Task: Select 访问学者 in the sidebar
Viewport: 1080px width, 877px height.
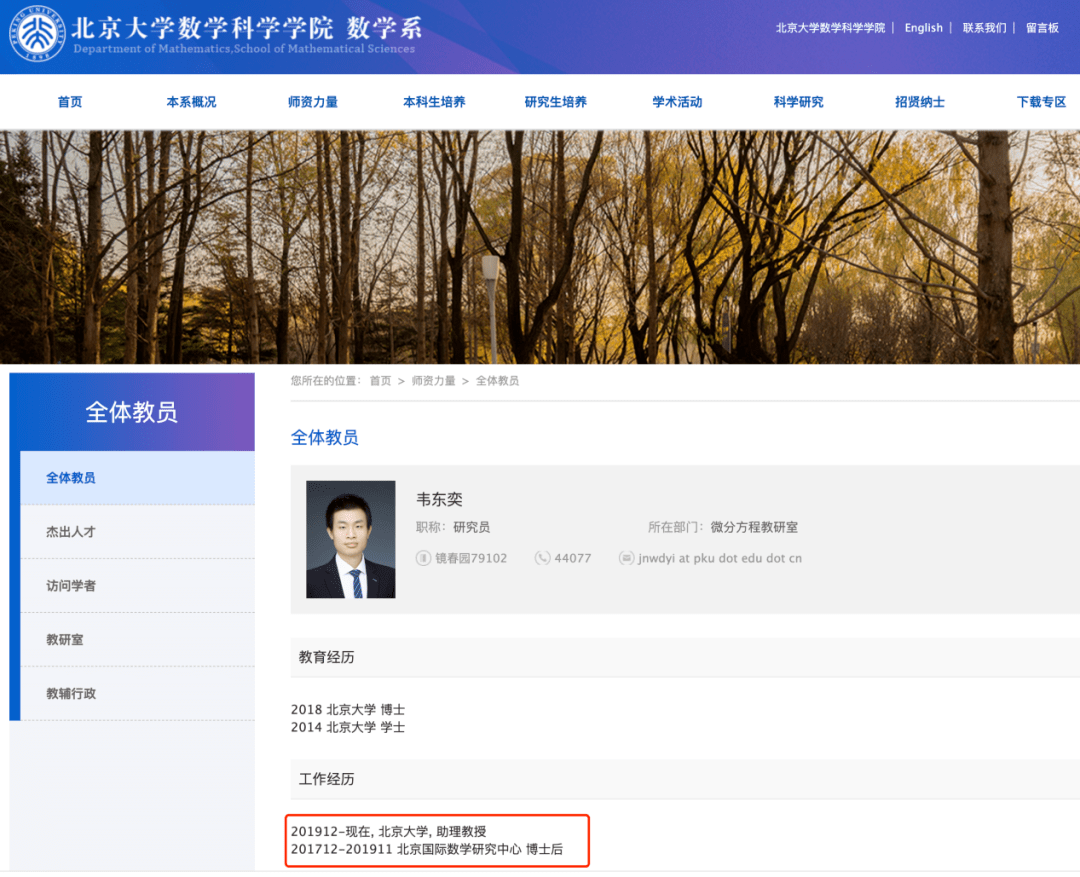Action: point(71,586)
